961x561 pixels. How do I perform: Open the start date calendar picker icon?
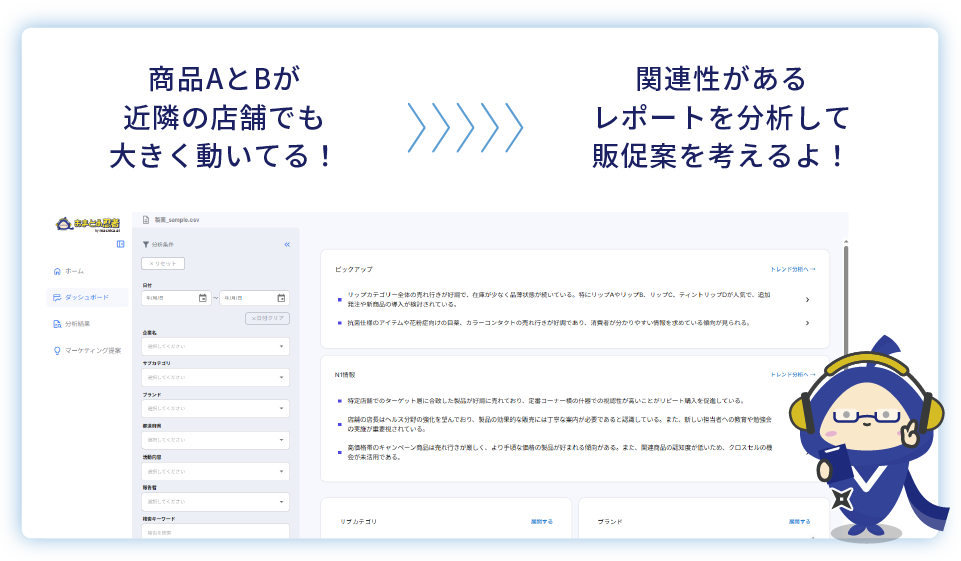[203, 298]
